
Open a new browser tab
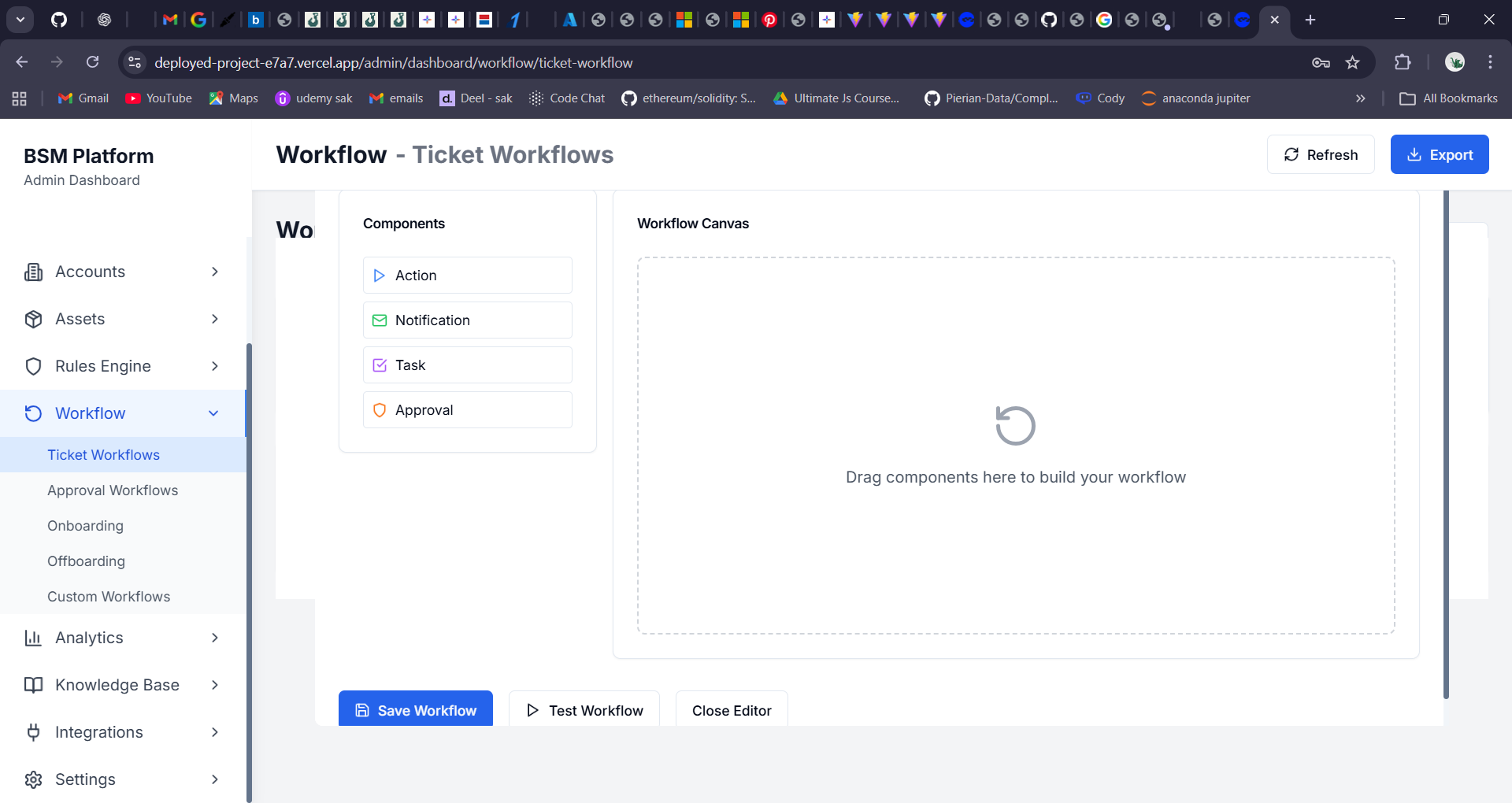click(1310, 20)
